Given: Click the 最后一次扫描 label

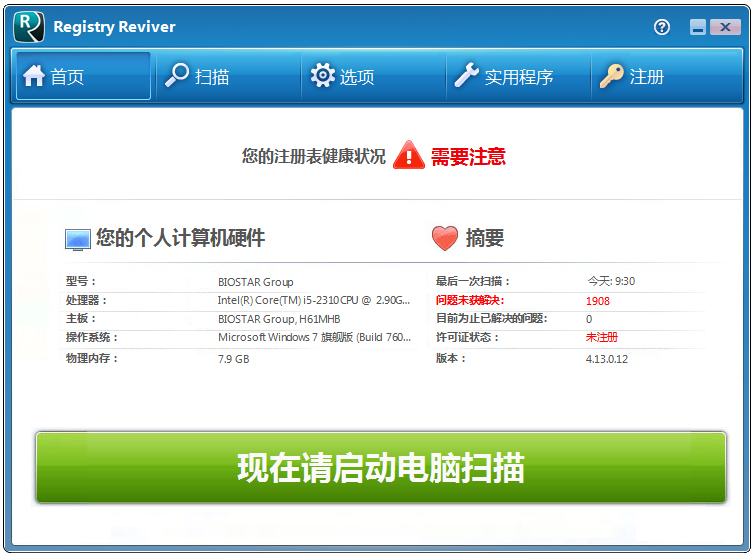Looking at the screenshot, I should point(472,281).
